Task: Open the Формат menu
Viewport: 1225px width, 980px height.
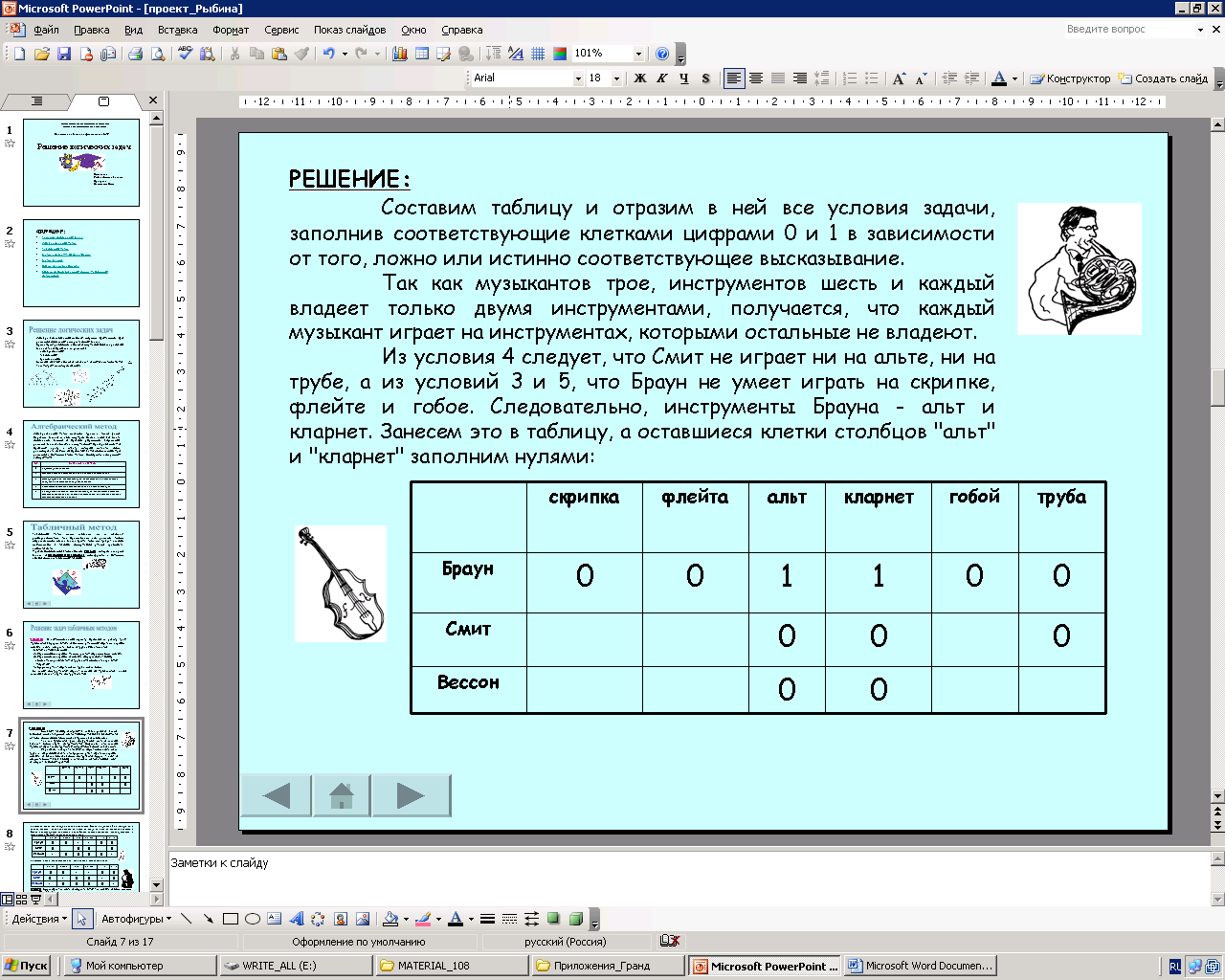Action: [231, 30]
